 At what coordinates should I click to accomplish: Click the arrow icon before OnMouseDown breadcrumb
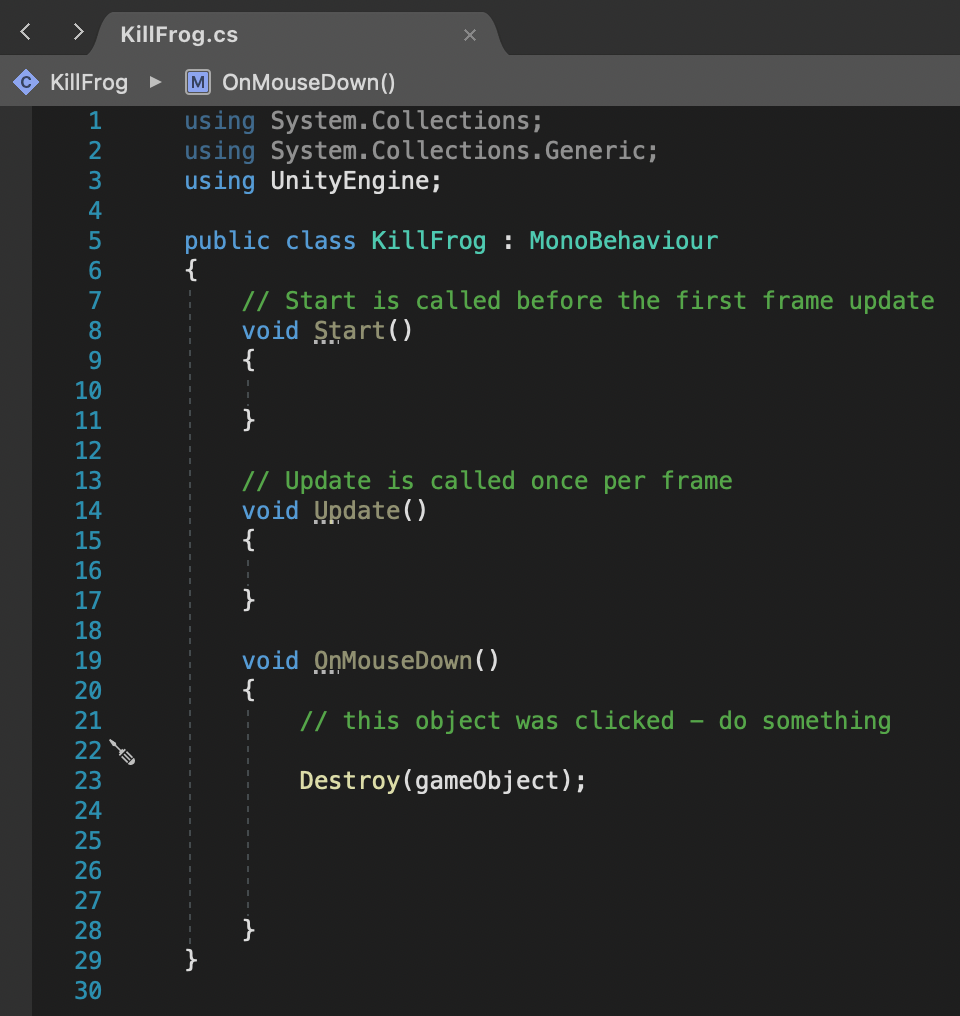coord(155,82)
